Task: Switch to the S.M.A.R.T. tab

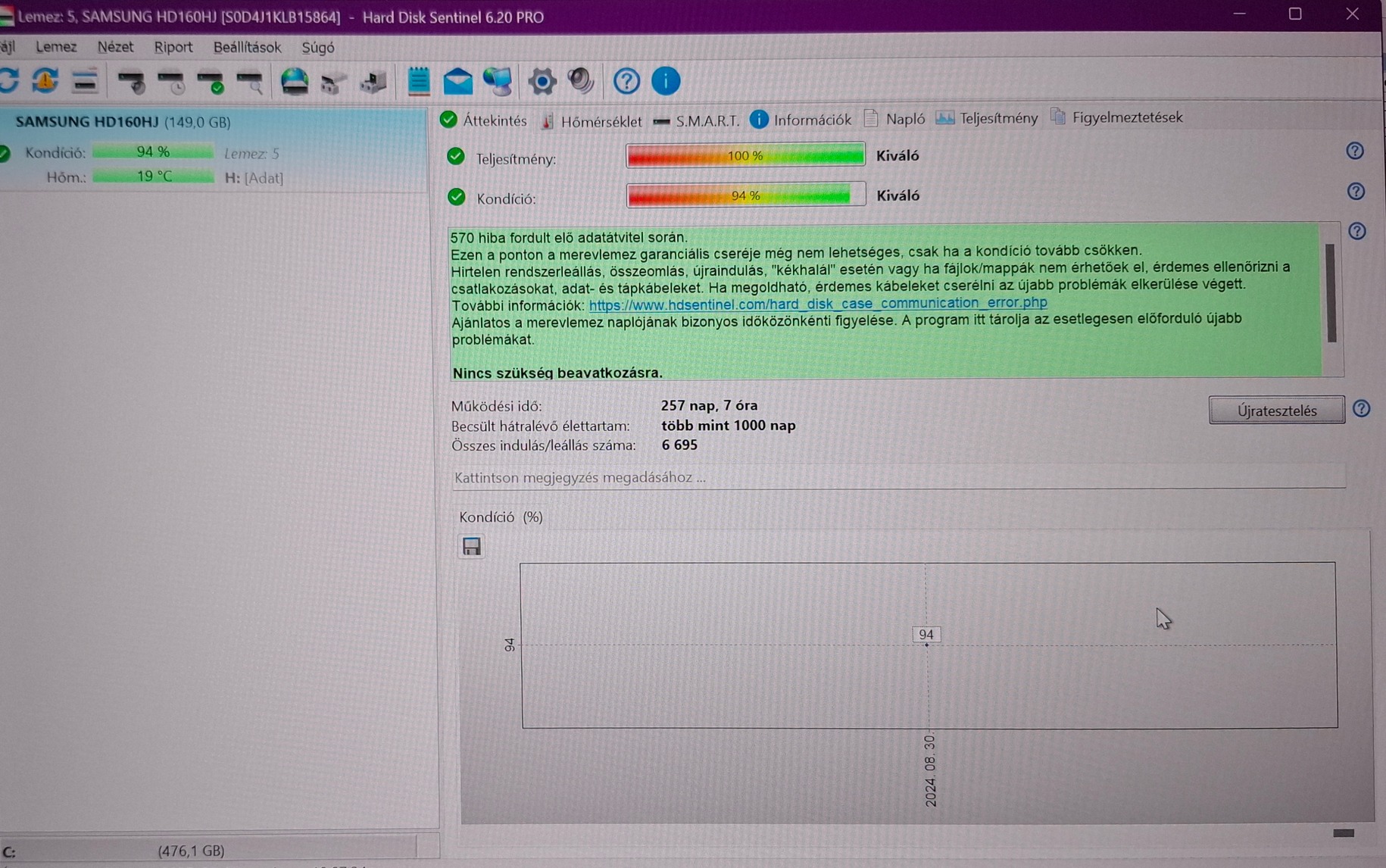Action: point(696,120)
